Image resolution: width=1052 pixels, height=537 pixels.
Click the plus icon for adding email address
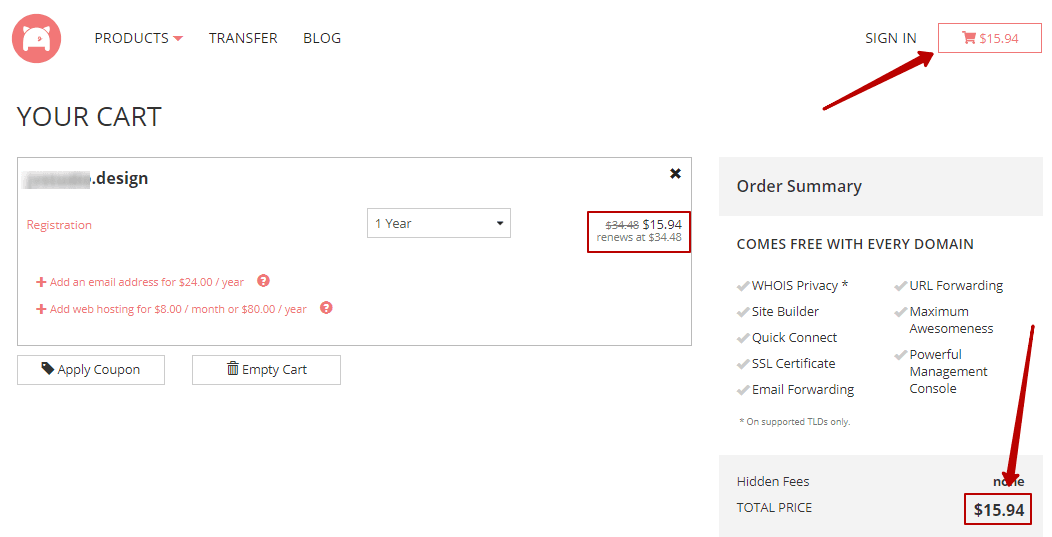[41, 282]
